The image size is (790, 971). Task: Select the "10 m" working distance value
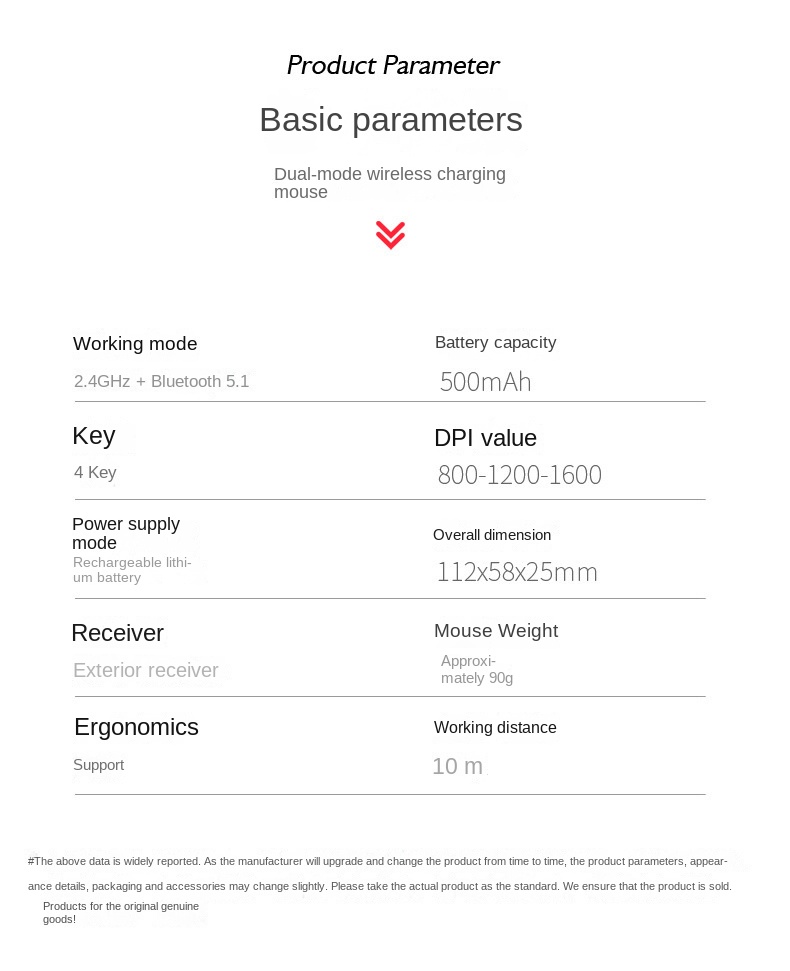457,767
